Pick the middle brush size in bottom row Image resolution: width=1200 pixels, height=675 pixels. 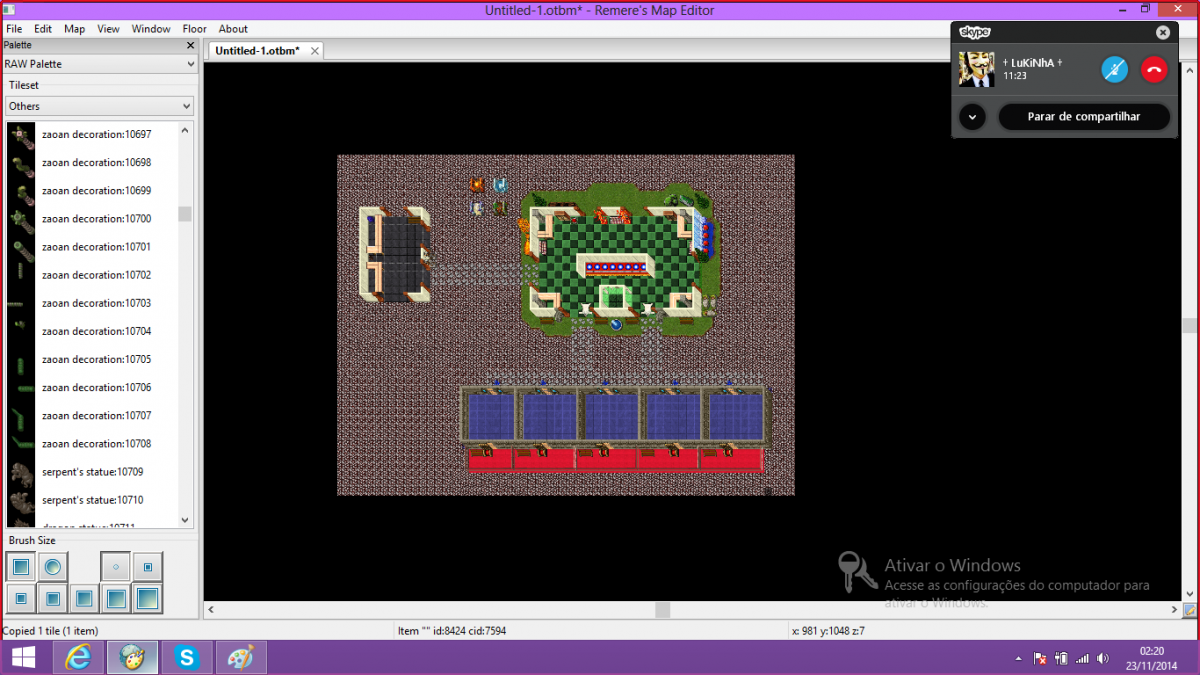tap(84, 599)
